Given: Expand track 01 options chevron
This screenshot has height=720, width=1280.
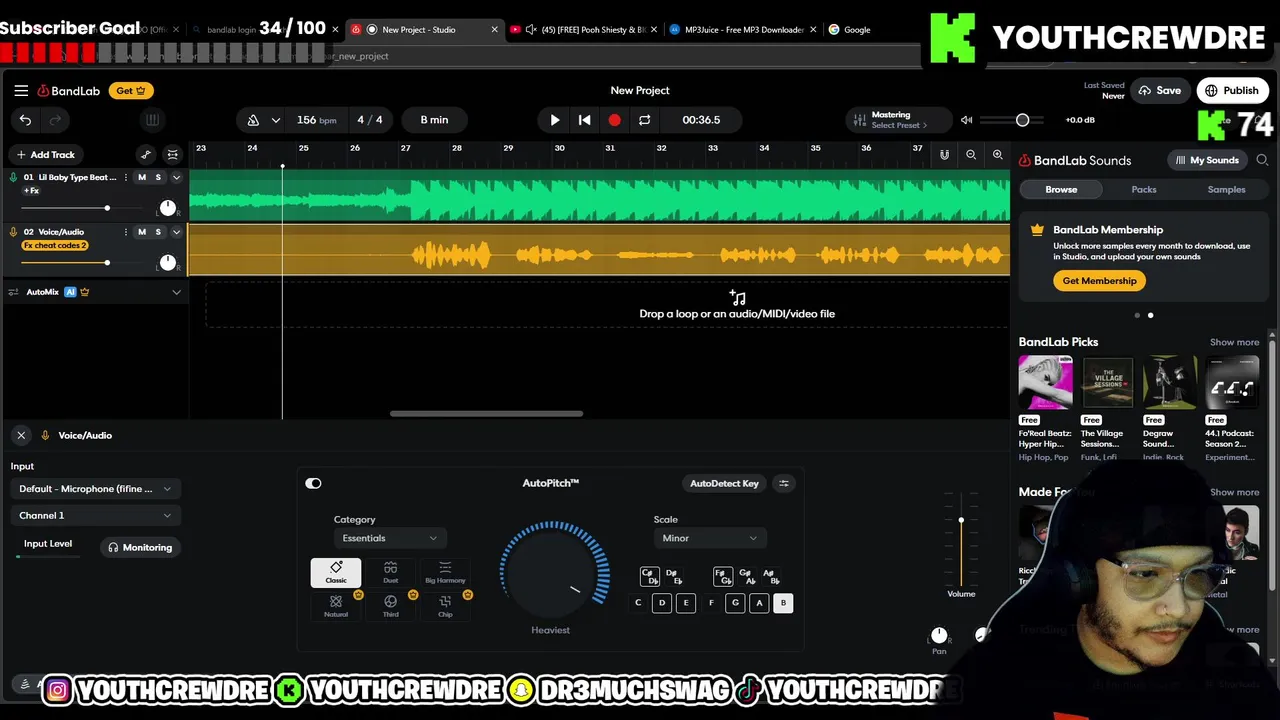Looking at the screenshot, I should pos(176,177).
